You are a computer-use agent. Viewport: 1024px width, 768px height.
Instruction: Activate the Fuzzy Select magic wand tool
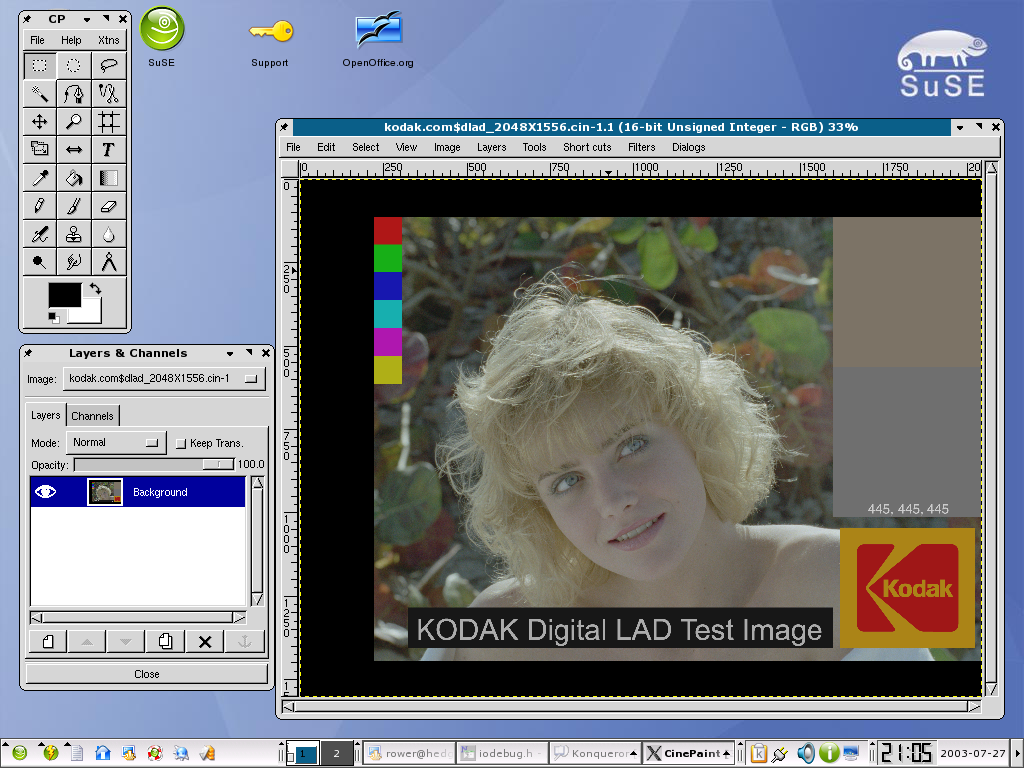(x=38, y=92)
